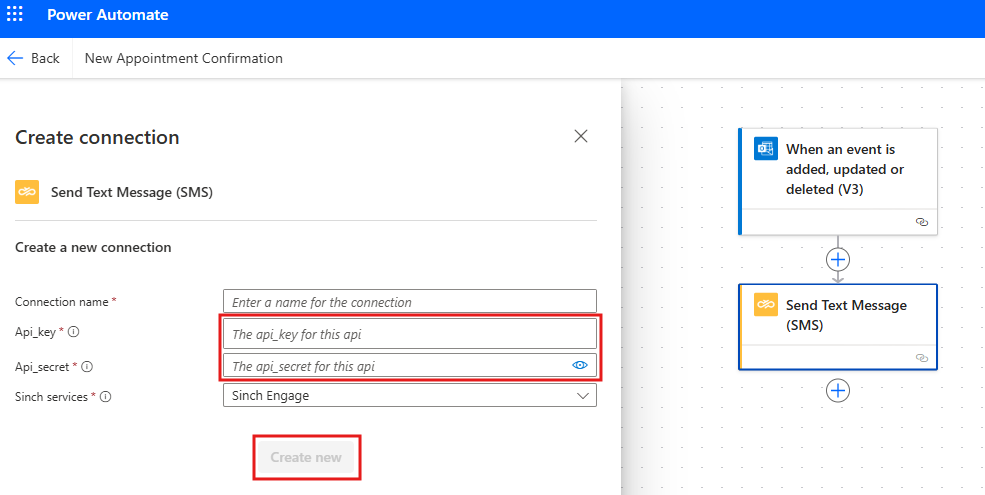Click the Api_key info icon
This screenshot has width=985, height=495.
pyautogui.click(x=73, y=332)
